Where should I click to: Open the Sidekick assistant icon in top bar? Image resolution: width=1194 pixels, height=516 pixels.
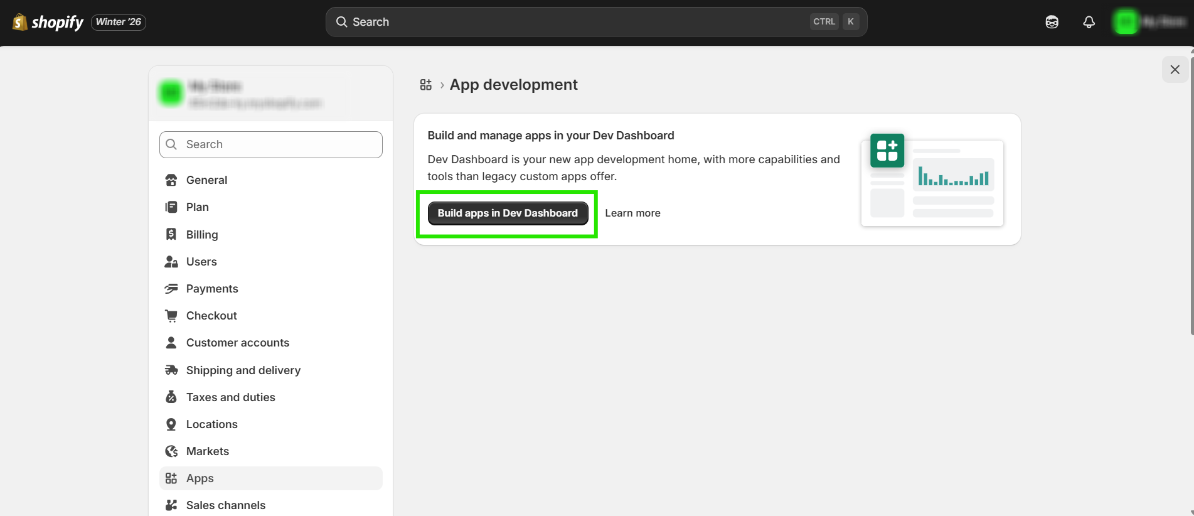click(x=1052, y=22)
